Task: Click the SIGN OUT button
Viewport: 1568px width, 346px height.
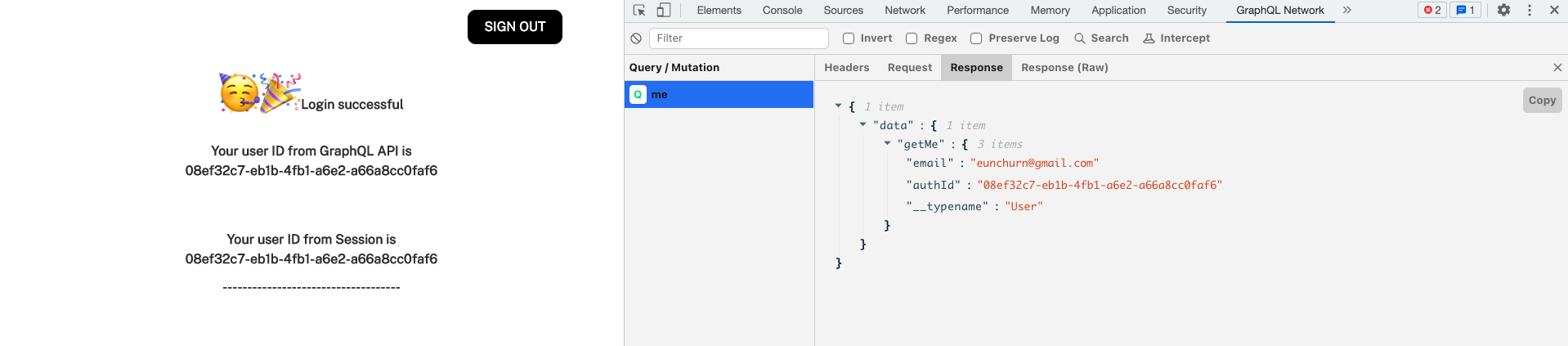Action: [x=514, y=27]
